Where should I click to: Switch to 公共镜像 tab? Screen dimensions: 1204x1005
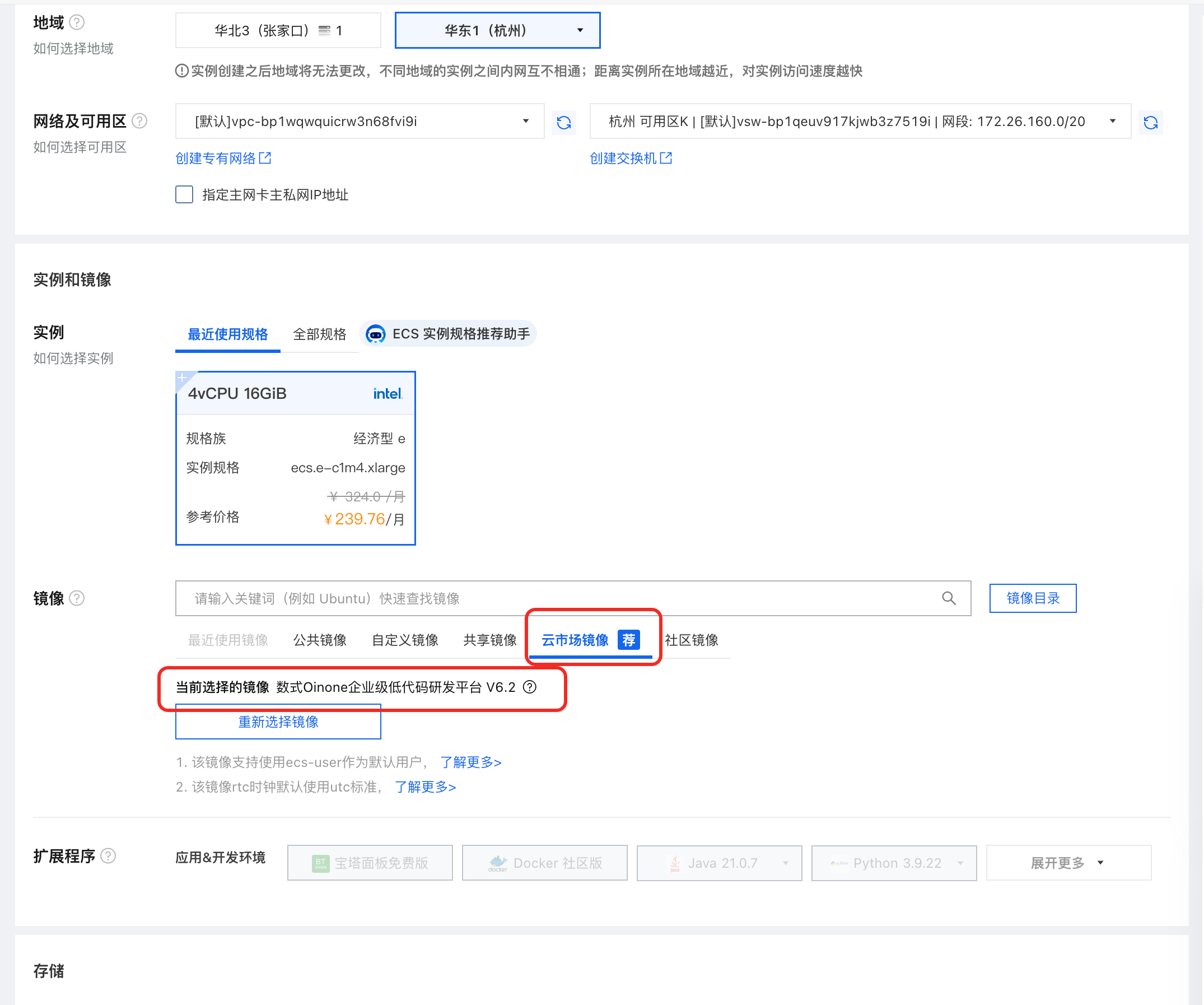[319, 640]
